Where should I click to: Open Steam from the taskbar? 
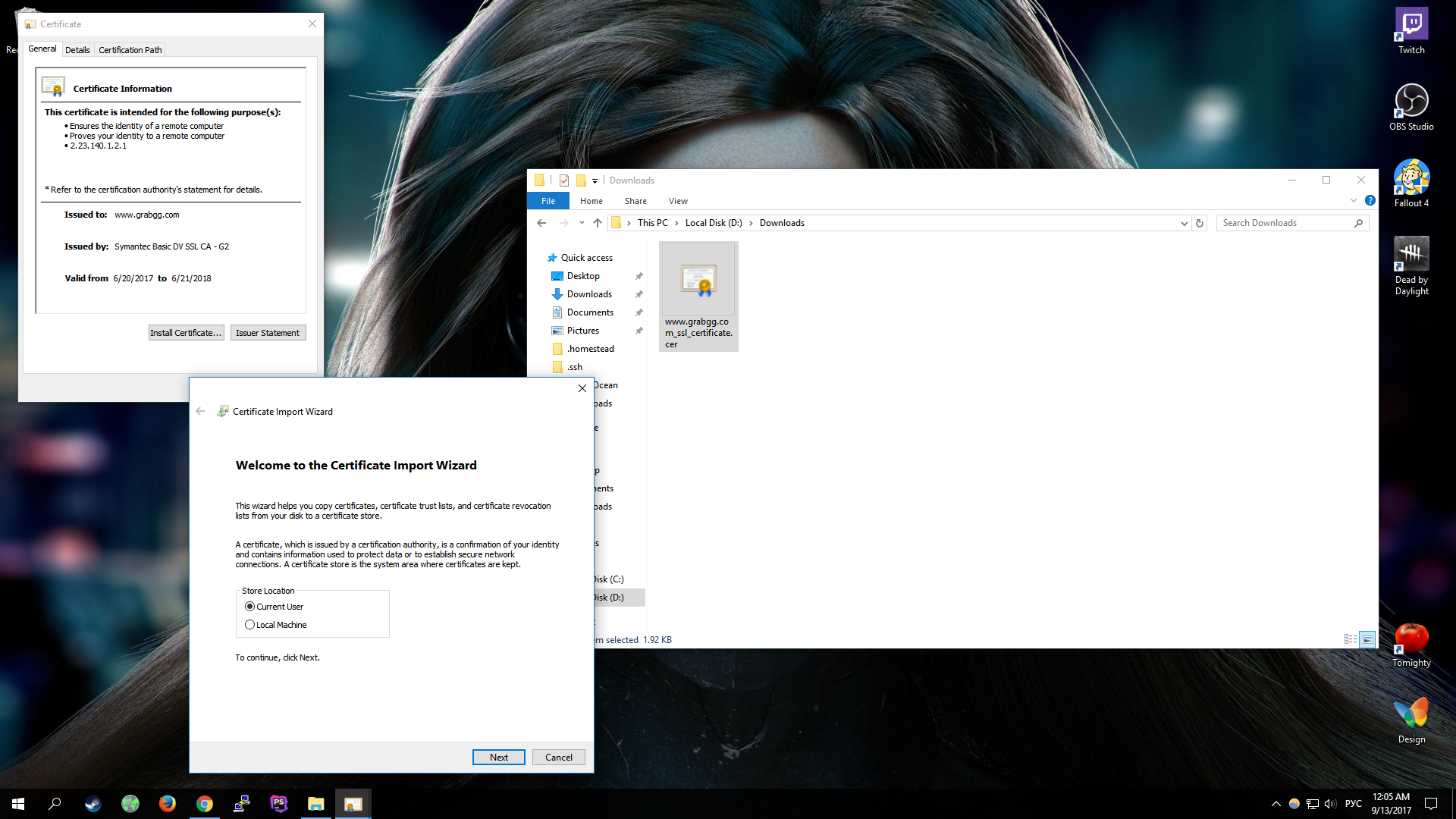(x=93, y=804)
